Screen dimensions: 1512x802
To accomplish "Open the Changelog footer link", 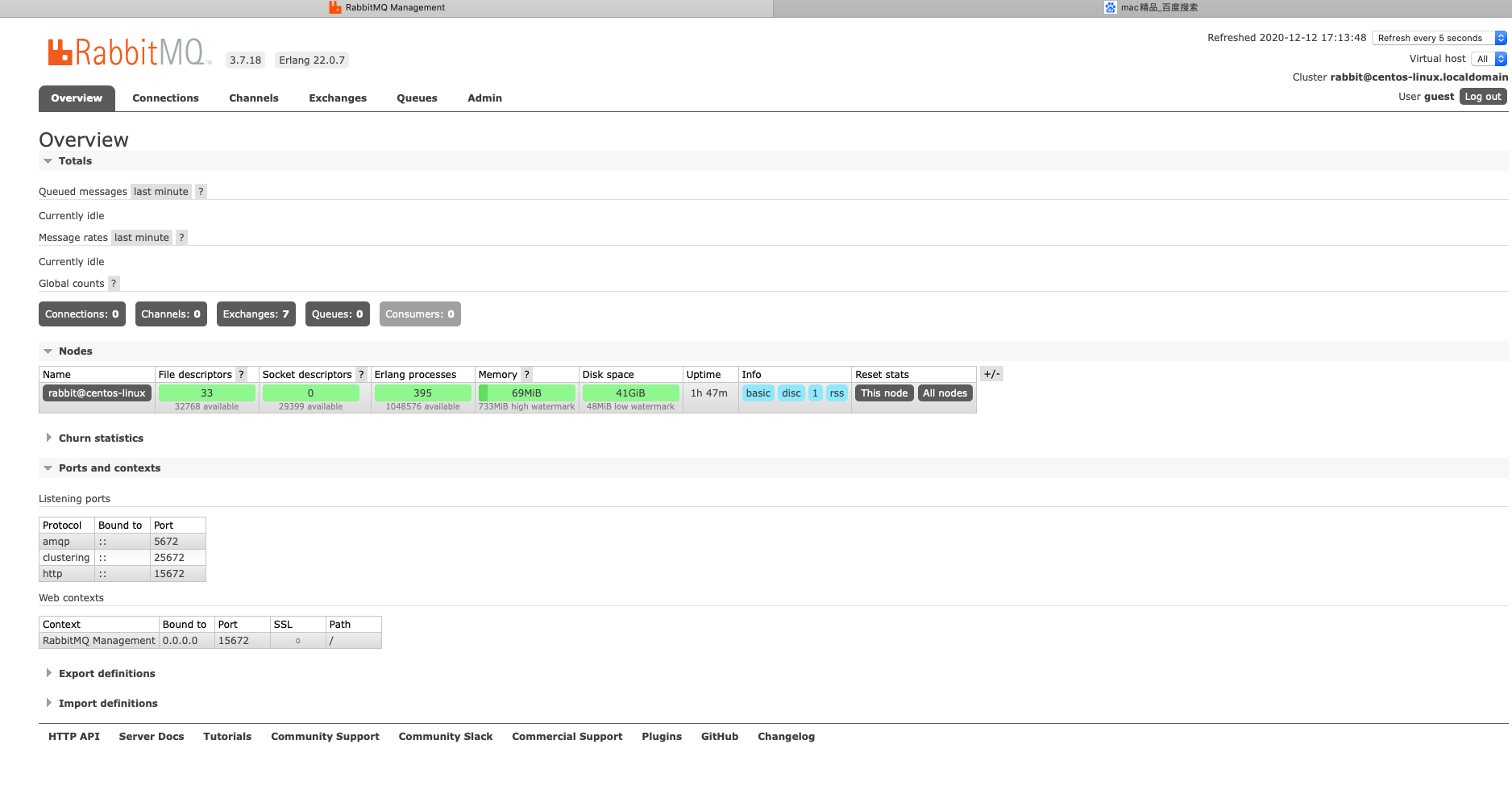I will (787, 737).
